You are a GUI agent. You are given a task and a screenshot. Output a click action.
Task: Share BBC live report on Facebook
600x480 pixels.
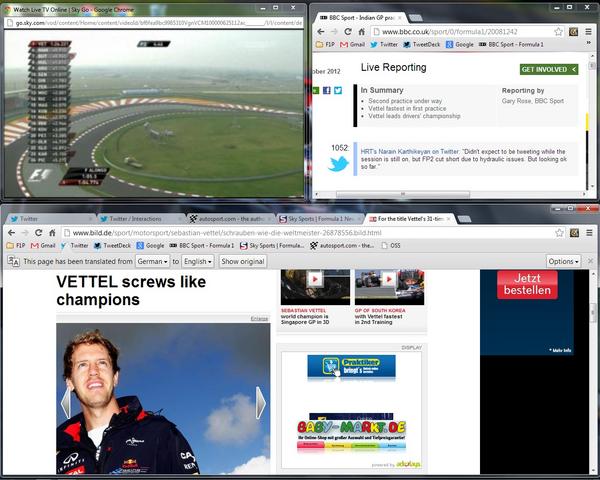[x=326, y=90]
